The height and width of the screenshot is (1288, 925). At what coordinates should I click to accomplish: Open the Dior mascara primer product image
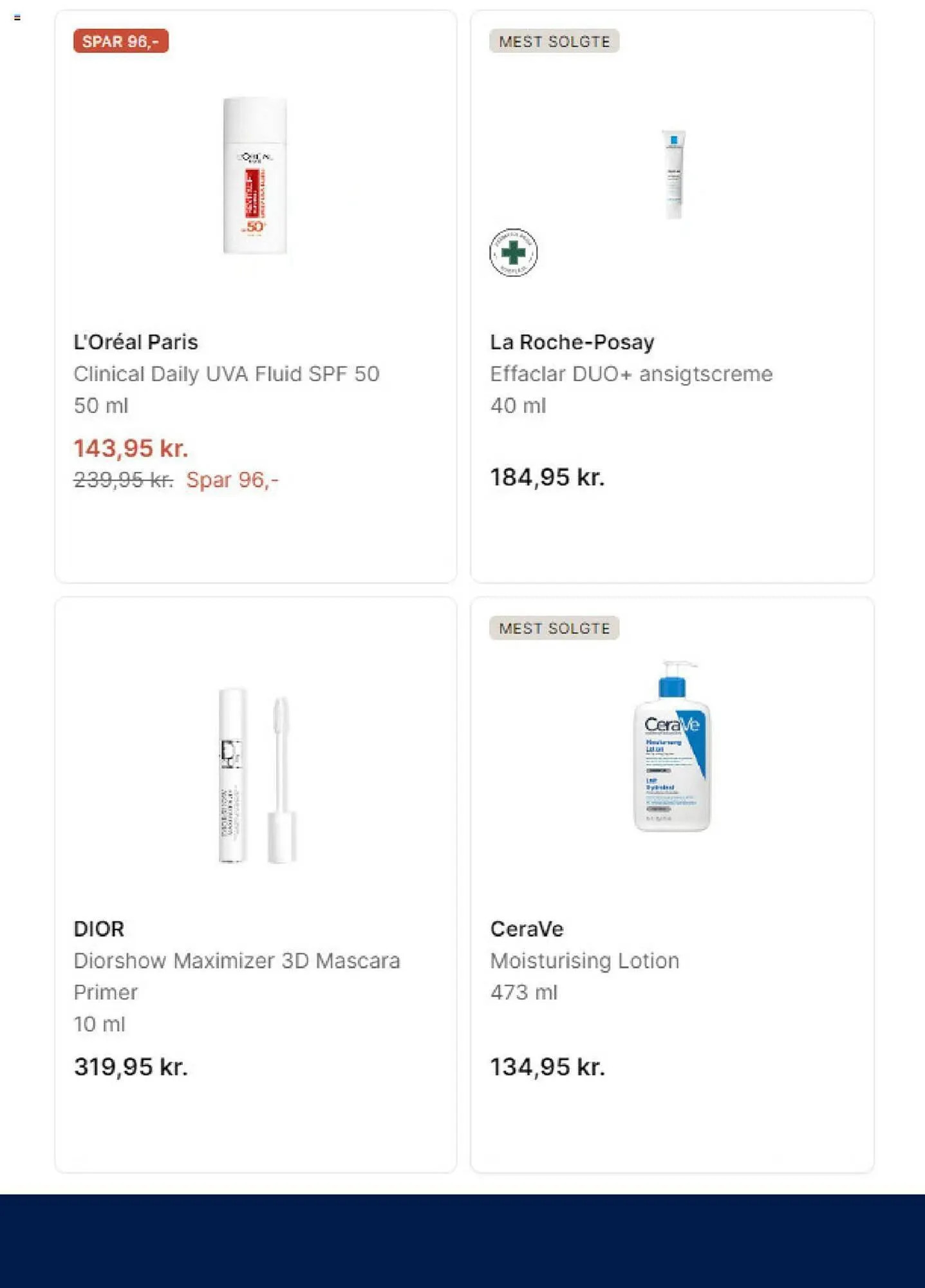pos(257,775)
